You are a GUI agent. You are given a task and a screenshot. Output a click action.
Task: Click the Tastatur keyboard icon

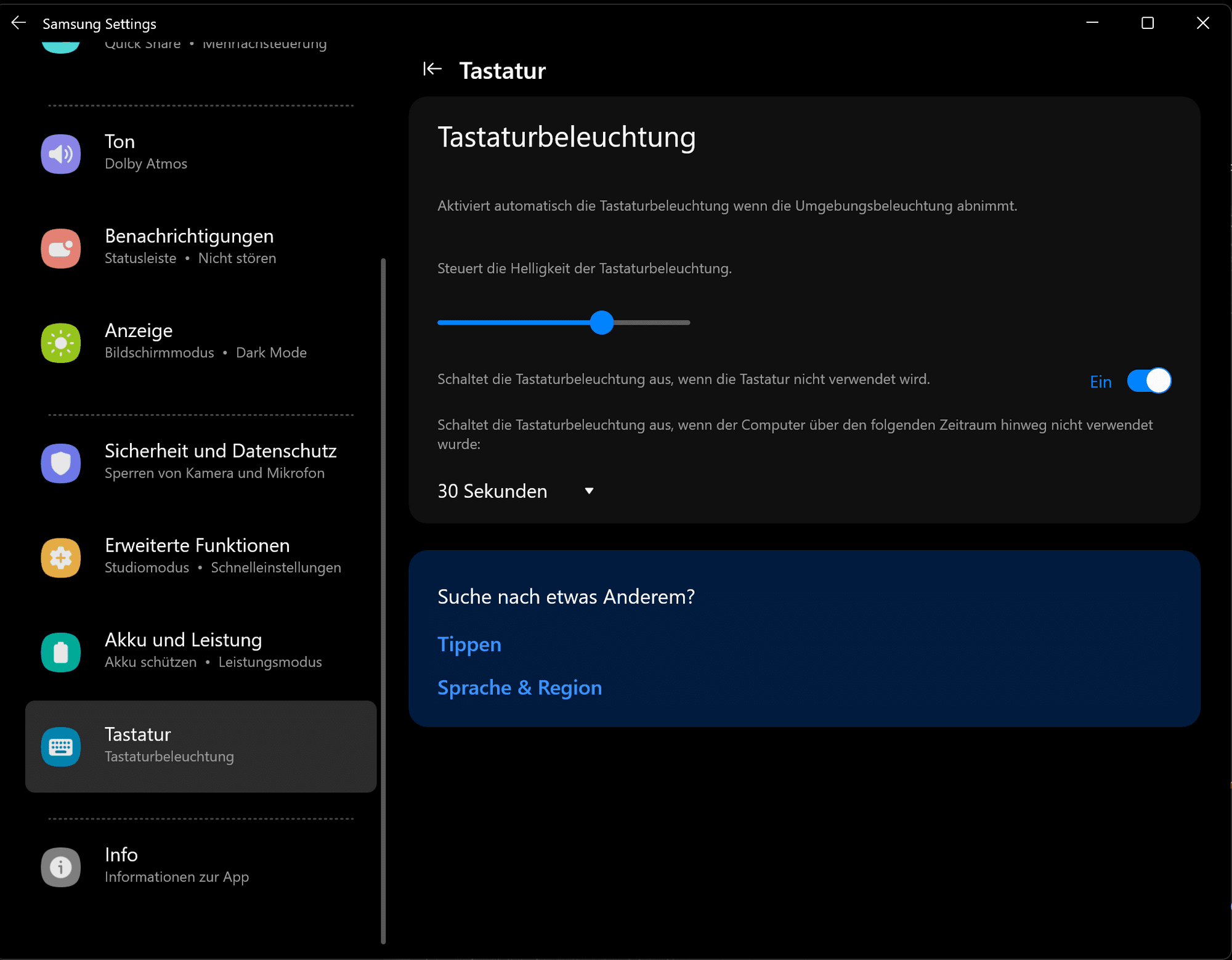[x=60, y=747]
